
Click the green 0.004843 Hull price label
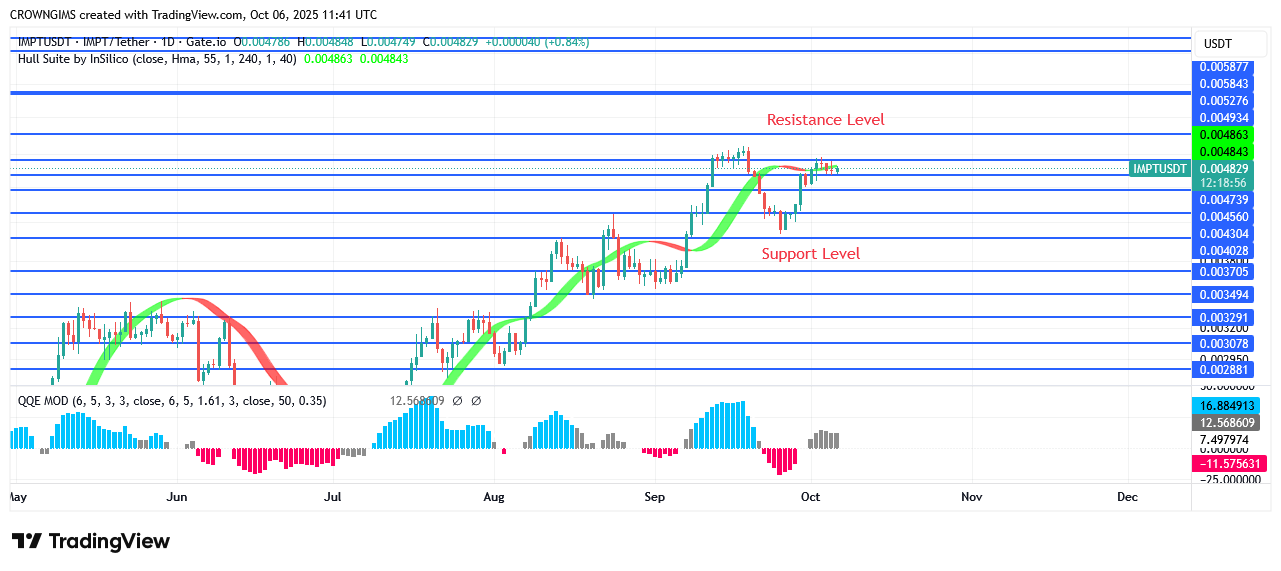[x=1224, y=152]
